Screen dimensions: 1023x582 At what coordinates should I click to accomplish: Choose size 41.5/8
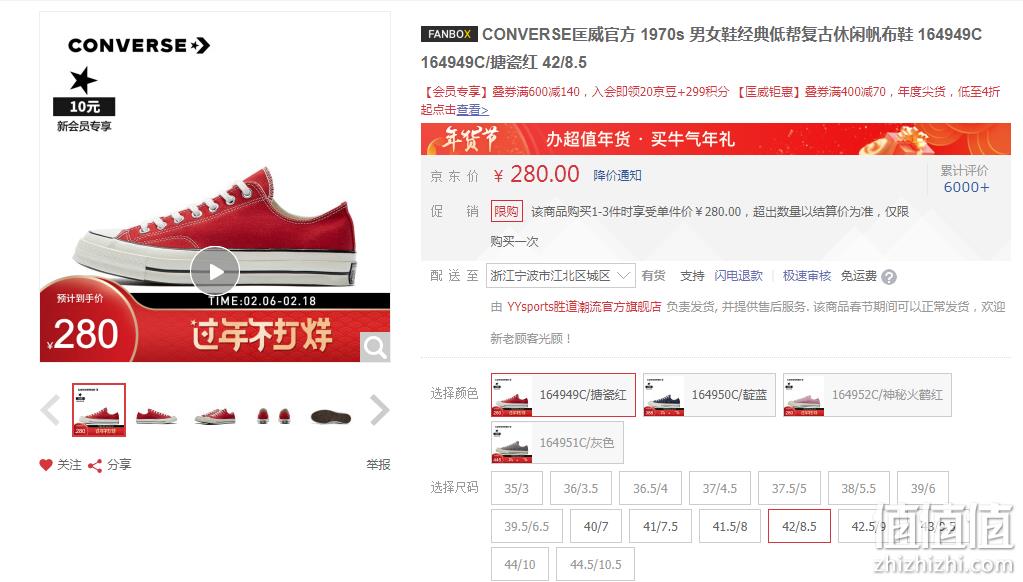729,526
